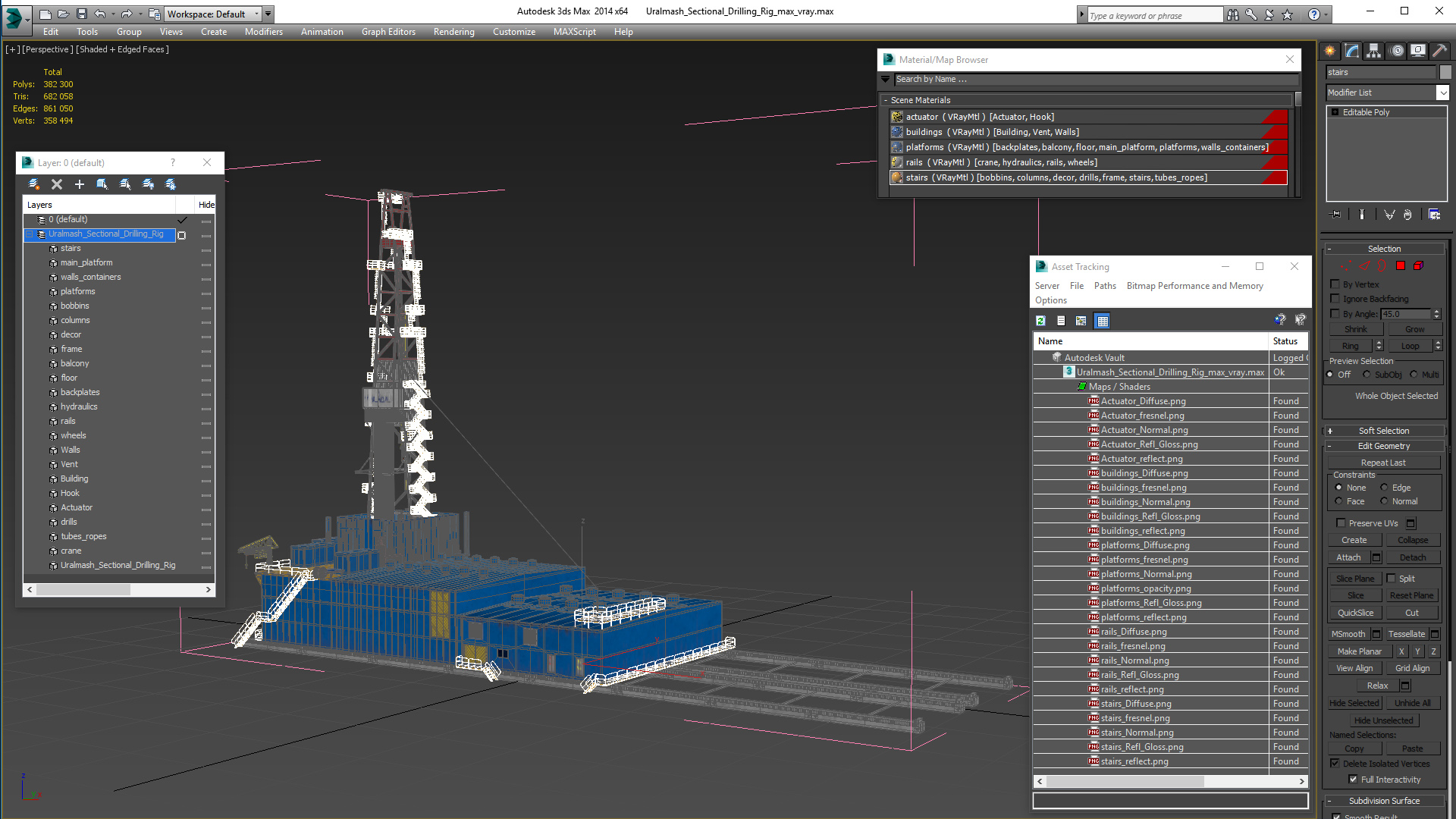
Task: Click the Grow button
Action: [1414, 329]
